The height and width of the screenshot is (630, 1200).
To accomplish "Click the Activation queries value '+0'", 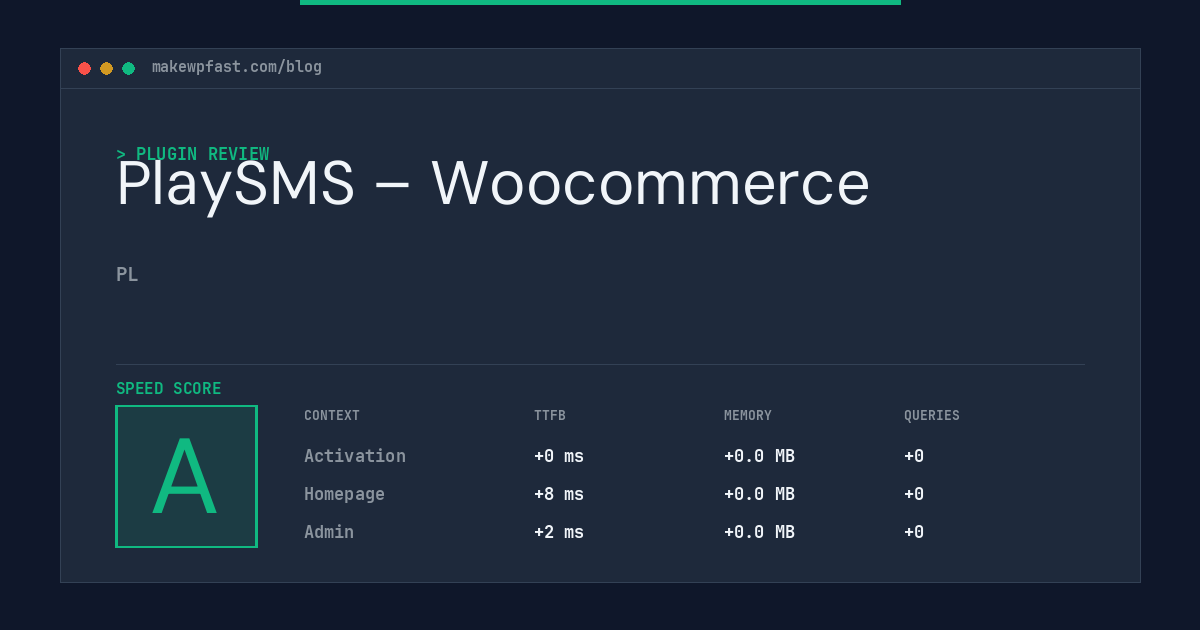I will point(914,456).
